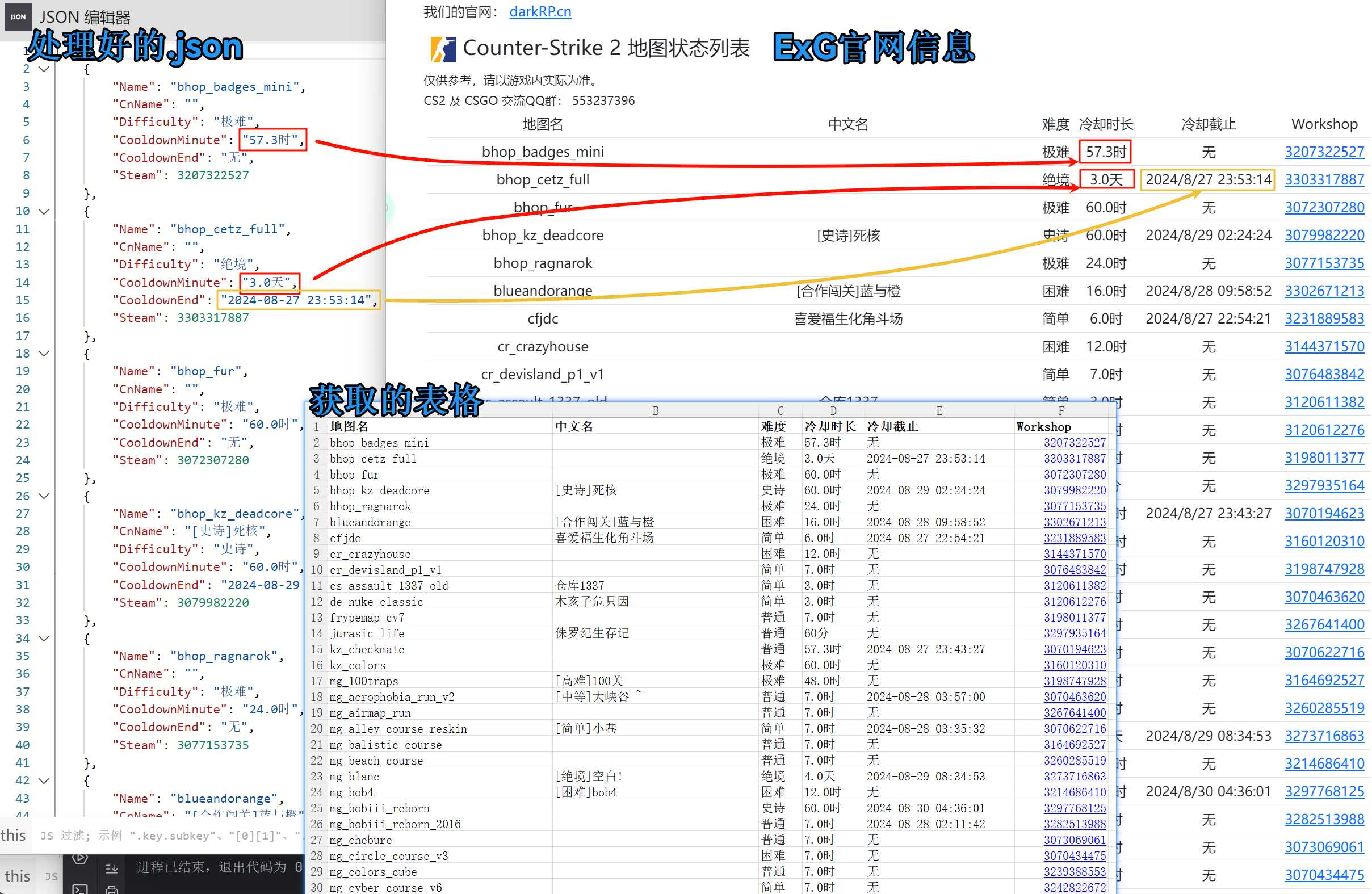Click 'cr_crazyhouse' on the web page

543,346
